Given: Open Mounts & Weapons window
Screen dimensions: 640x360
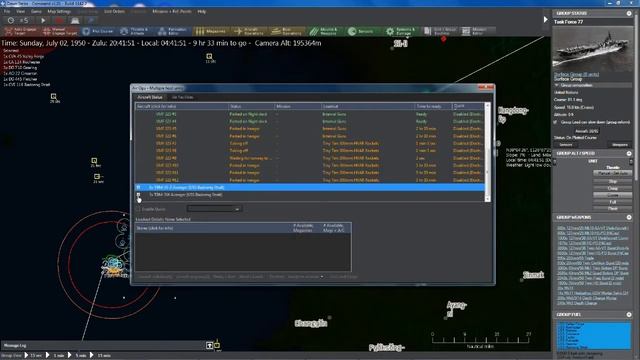Looking at the screenshot, I should (x=324, y=31).
